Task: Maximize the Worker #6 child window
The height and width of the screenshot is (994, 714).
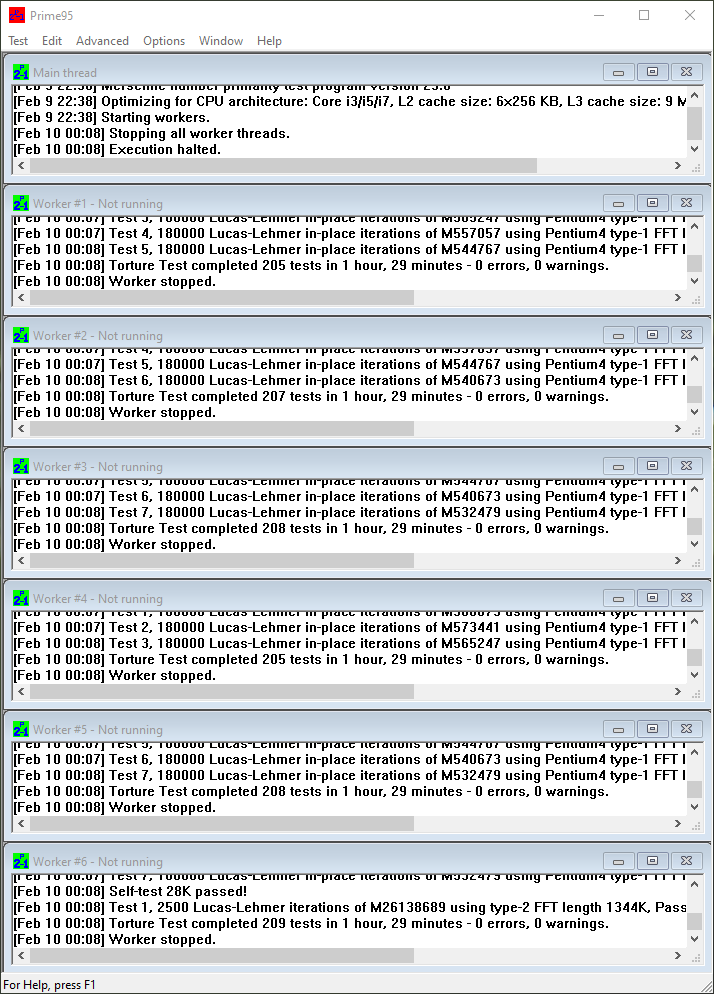Action: coord(652,862)
